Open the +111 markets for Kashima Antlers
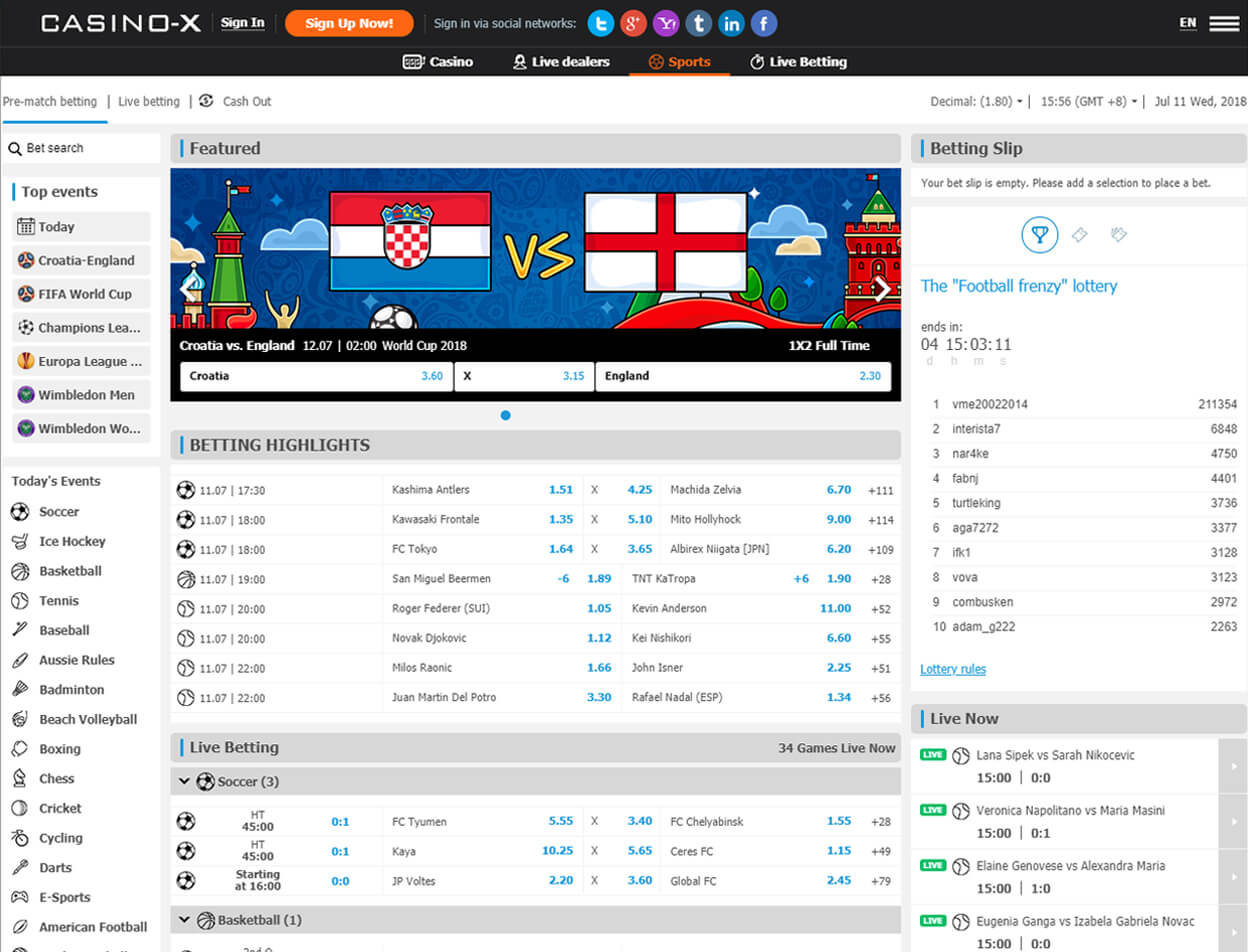The height and width of the screenshot is (952, 1248). pyautogui.click(x=881, y=490)
